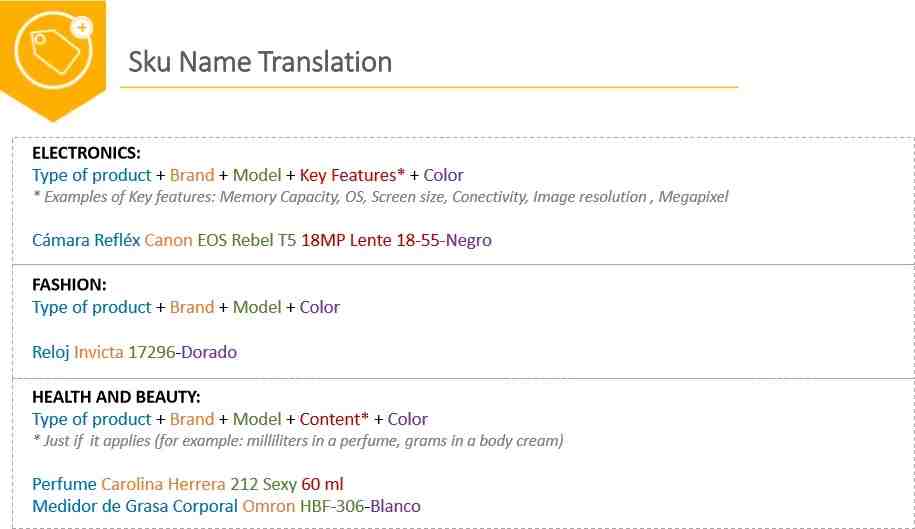Click the 'Just if it applies' footnote
Viewport: 915px width, 529px height.
tap(298, 441)
